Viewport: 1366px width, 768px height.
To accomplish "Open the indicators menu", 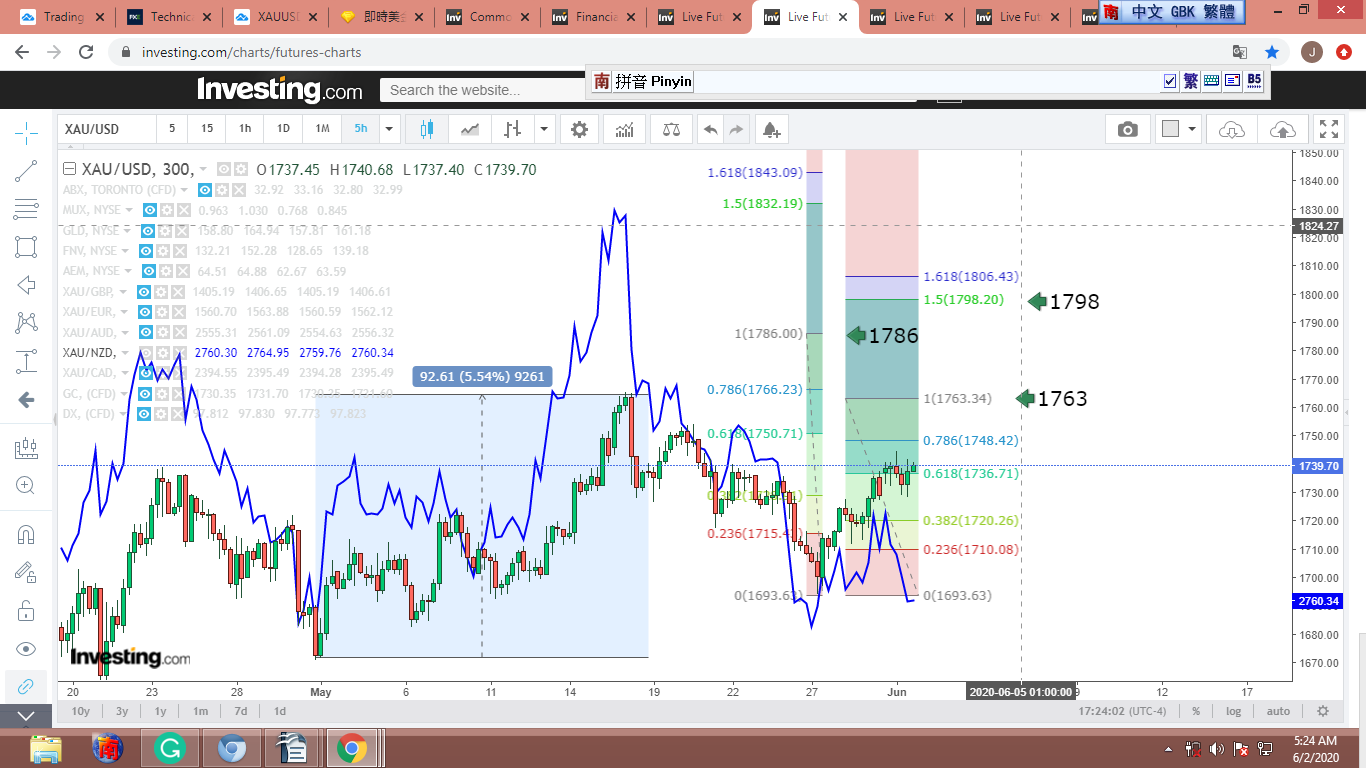I will (x=625, y=129).
